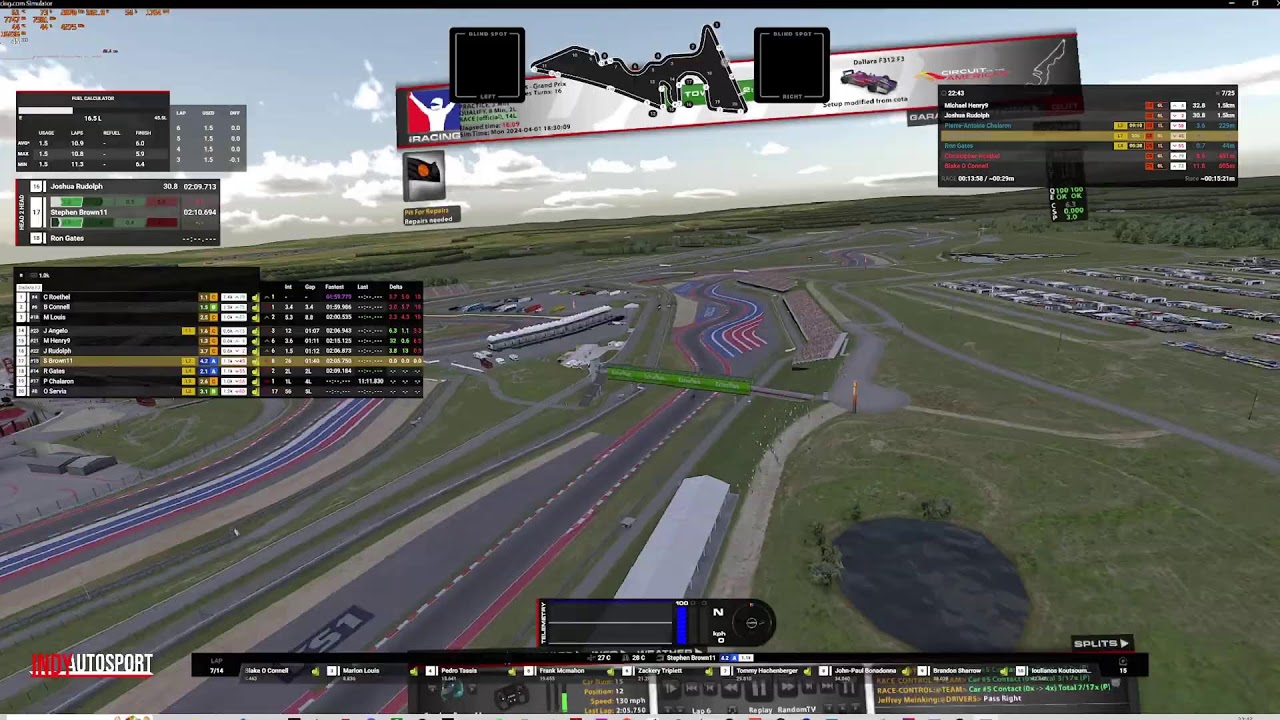
Task: Click the 4.2 A license badge for S Brown11
Action: click(x=208, y=361)
